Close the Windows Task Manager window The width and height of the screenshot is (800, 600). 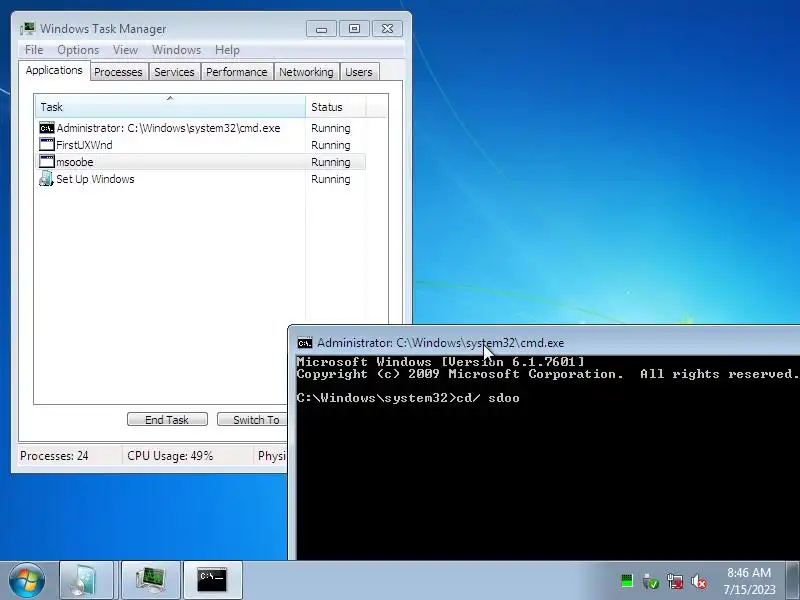pos(387,29)
